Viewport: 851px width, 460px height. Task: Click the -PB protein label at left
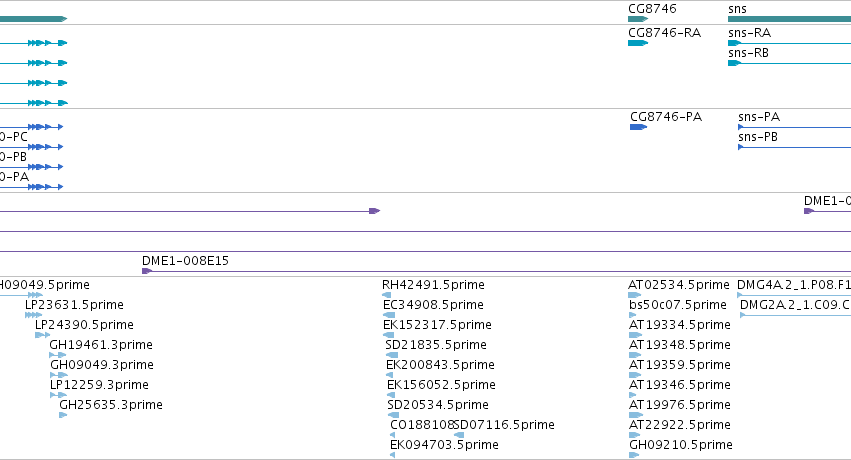click(14, 157)
